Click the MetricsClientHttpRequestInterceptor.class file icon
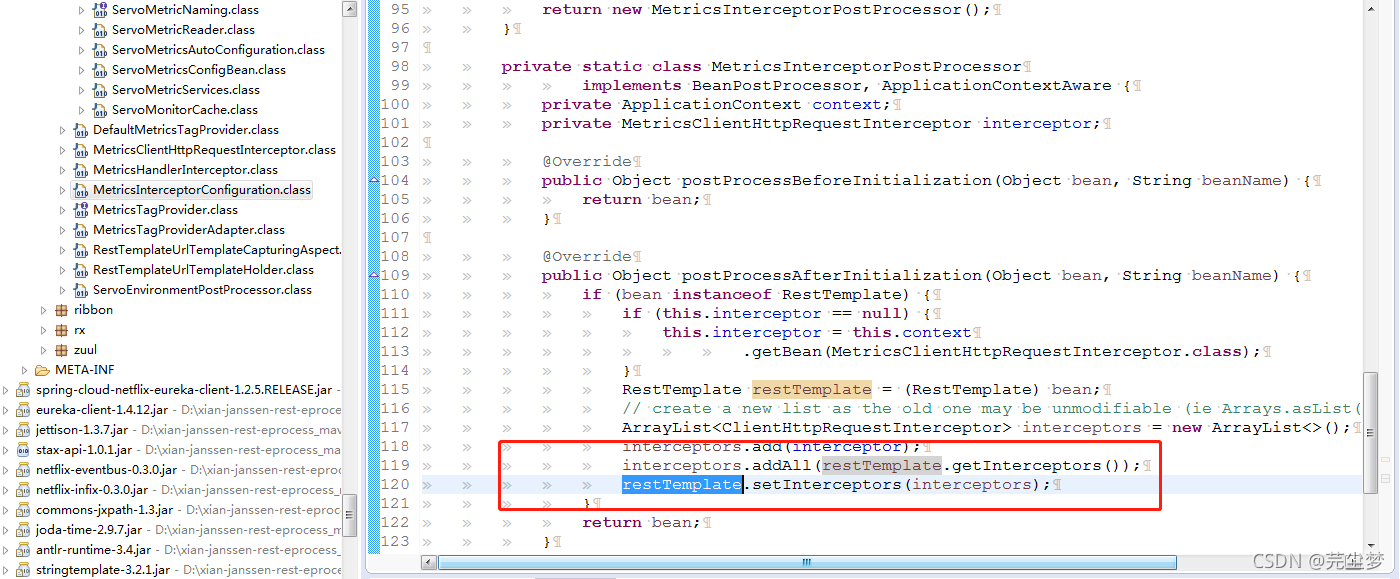 coord(81,150)
